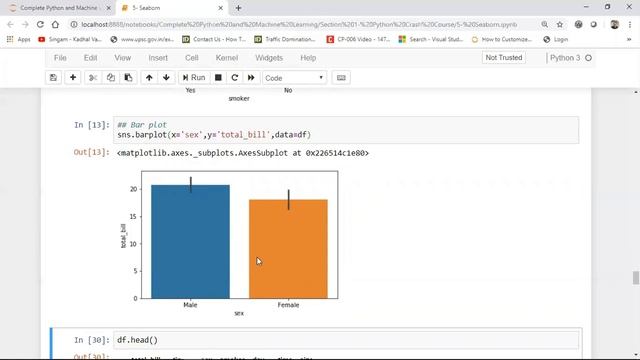Viewport: 640px width, 360px height.
Task: Close the 5- Seaborn browser tab
Action: point(220,8)
